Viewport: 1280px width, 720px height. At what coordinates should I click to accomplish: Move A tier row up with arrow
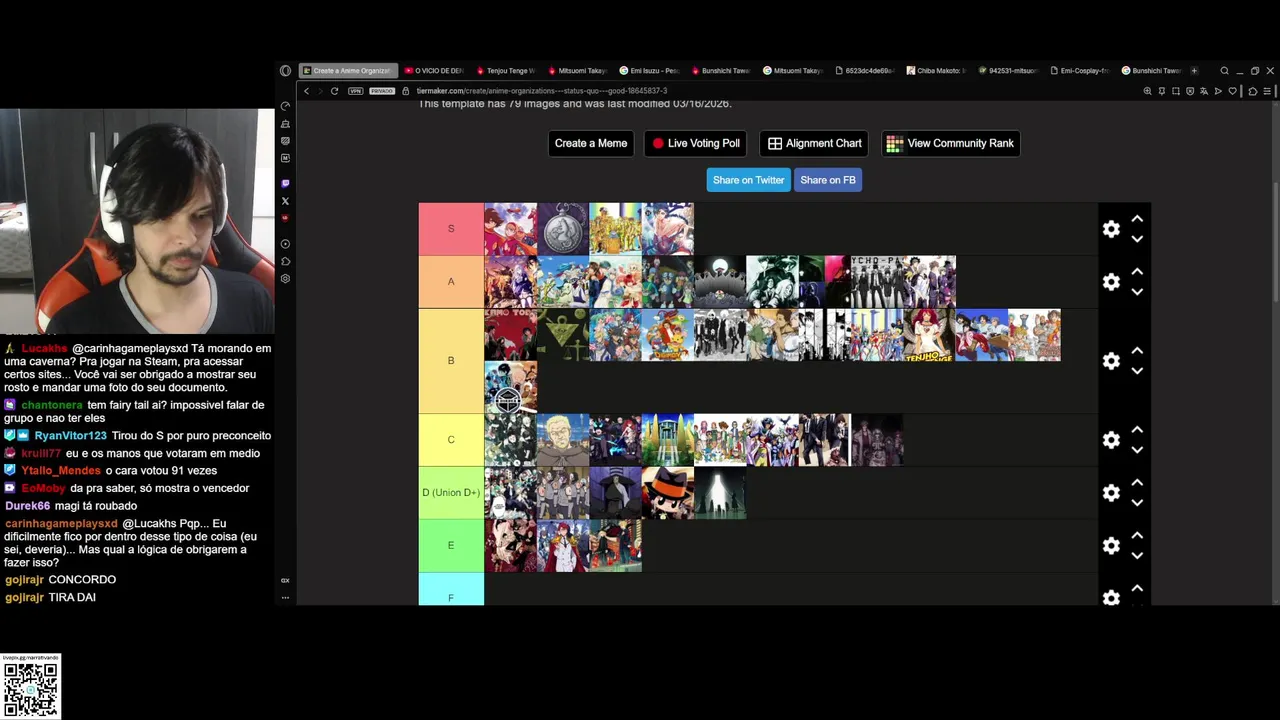coord(1137,272)
